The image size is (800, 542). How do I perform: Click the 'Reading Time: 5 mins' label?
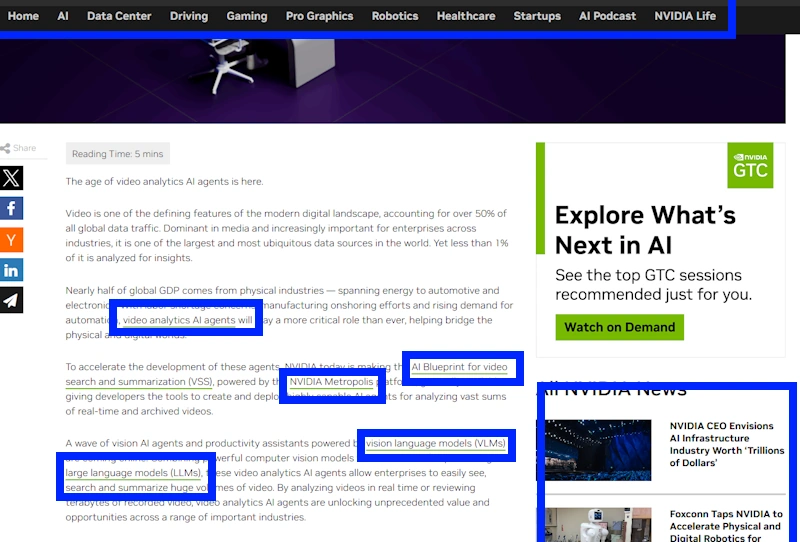(x=117, y=154)
